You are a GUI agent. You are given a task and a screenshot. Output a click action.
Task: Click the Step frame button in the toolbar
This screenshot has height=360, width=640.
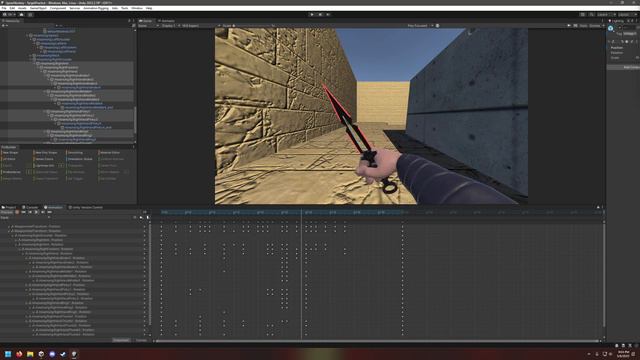click(x=328, y=15)
